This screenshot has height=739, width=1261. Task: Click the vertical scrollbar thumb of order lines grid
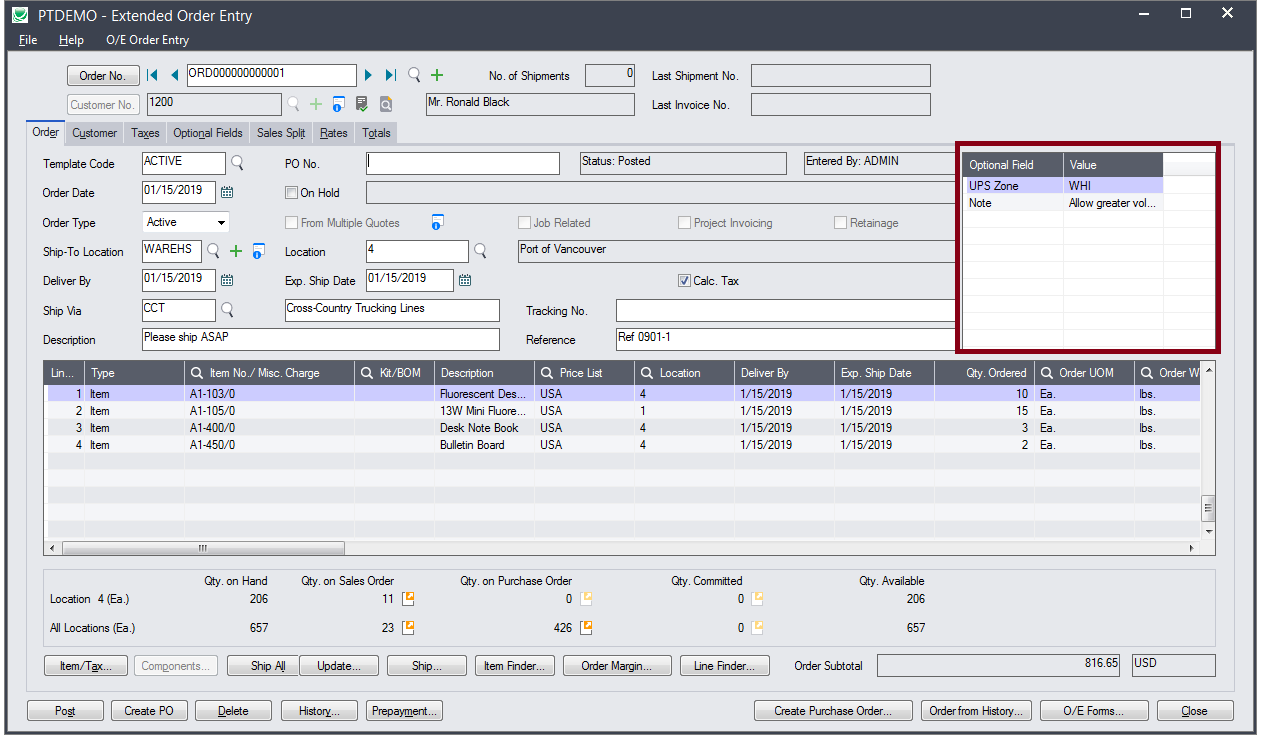click(1208, 508)
